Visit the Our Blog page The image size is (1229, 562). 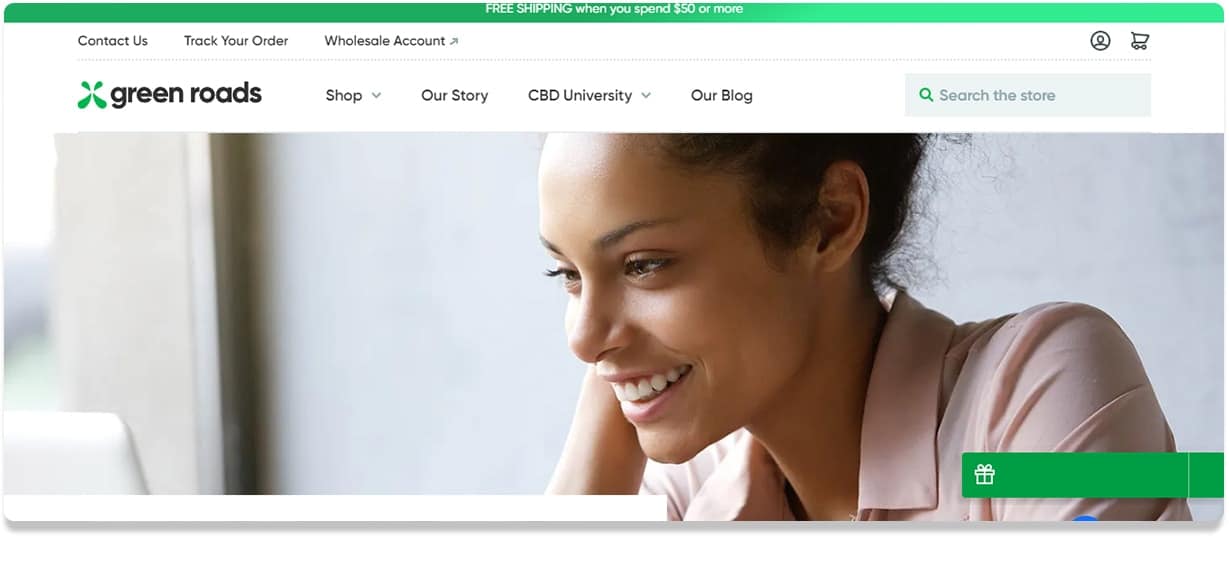(721, 96)
